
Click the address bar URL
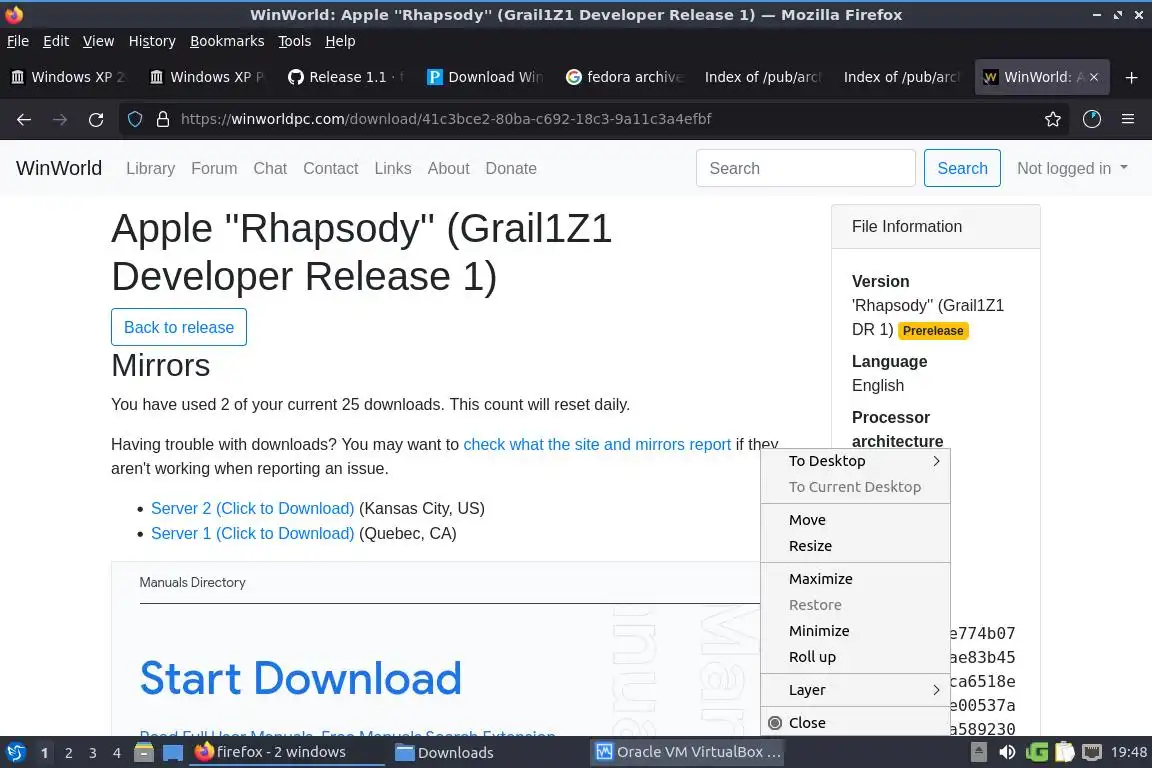446,119
